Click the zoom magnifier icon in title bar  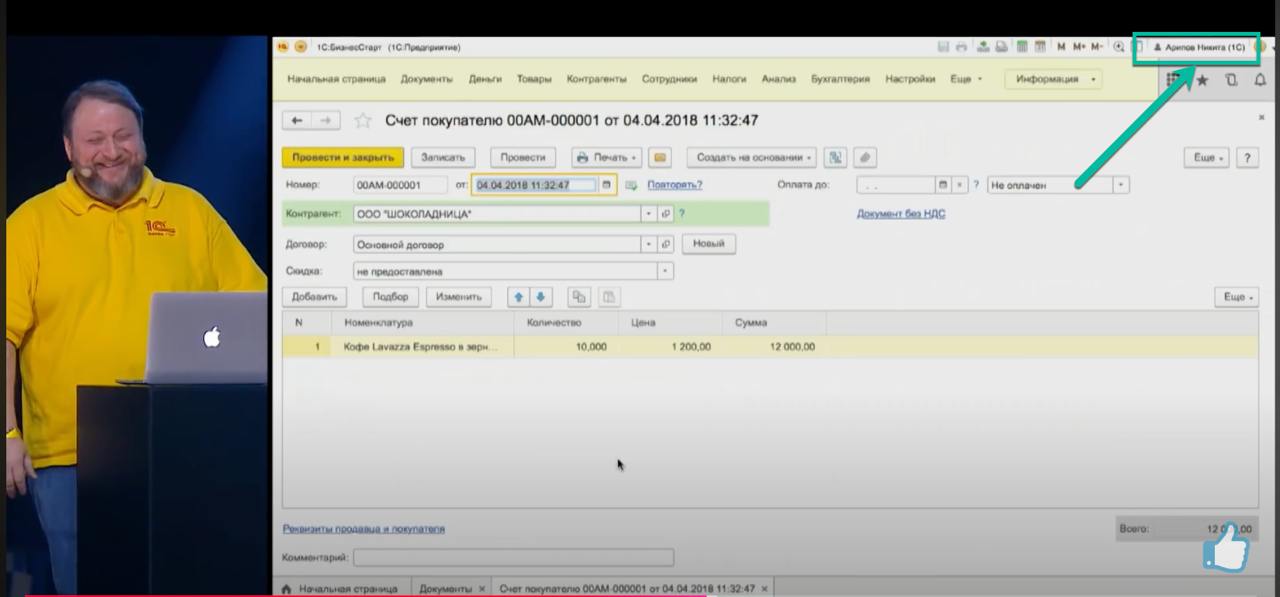click(1119, 46)
